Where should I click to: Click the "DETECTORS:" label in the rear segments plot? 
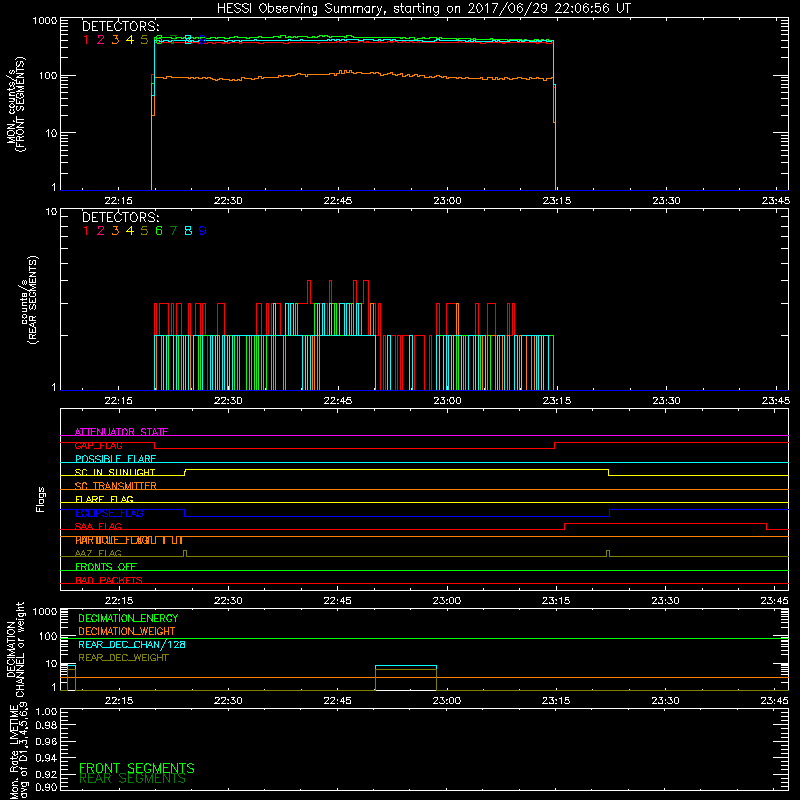tap(120, 217)
